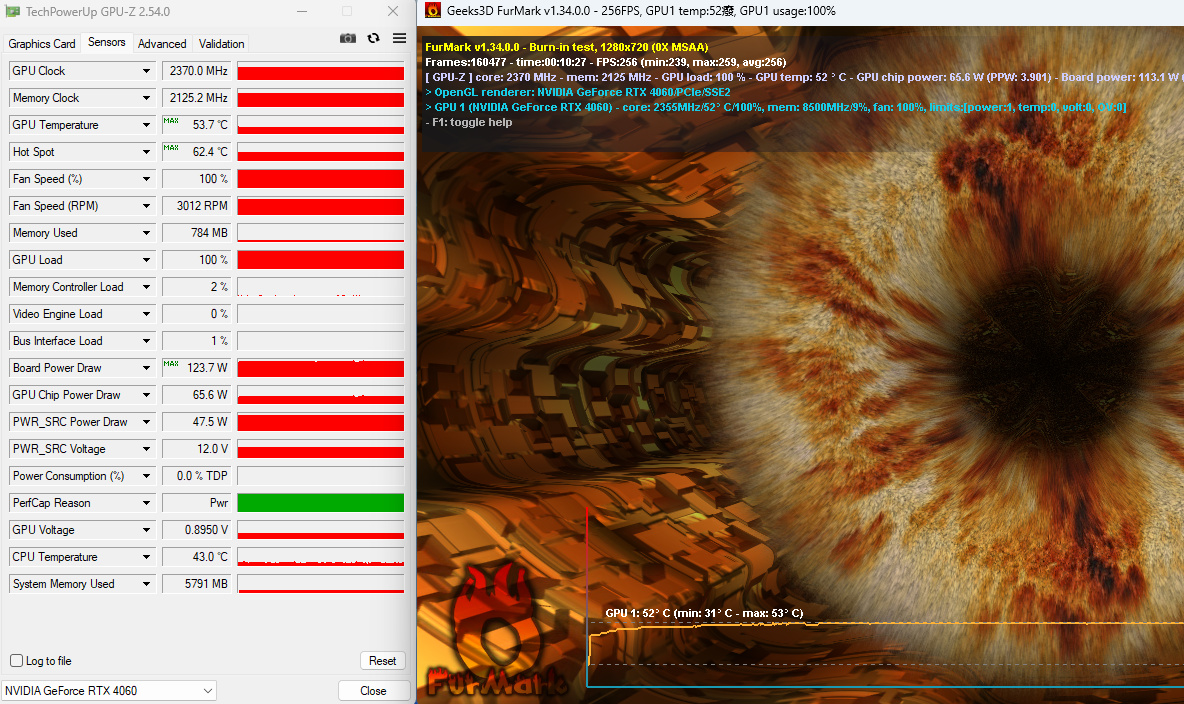This screenshot has width=1184, height=704.
Task: Click the GPU Voltage value 0.8950 V
Action: pyautogui.click(x=196, y=530)
